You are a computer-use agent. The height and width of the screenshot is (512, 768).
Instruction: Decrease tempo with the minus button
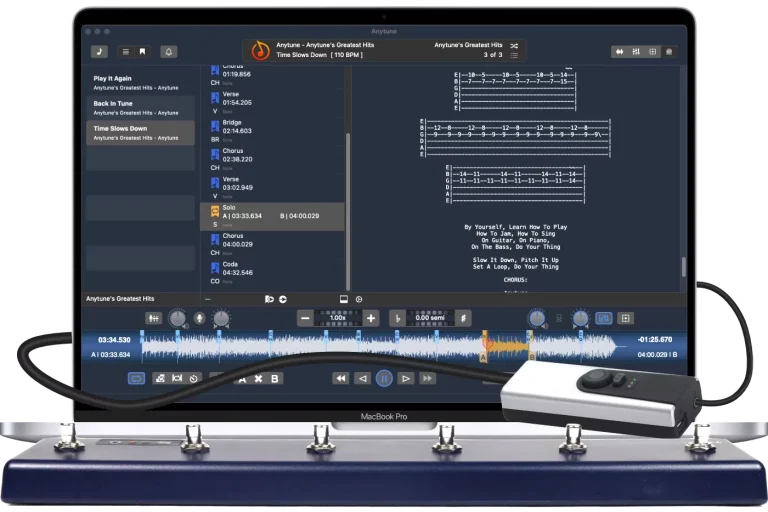[305, 318]
